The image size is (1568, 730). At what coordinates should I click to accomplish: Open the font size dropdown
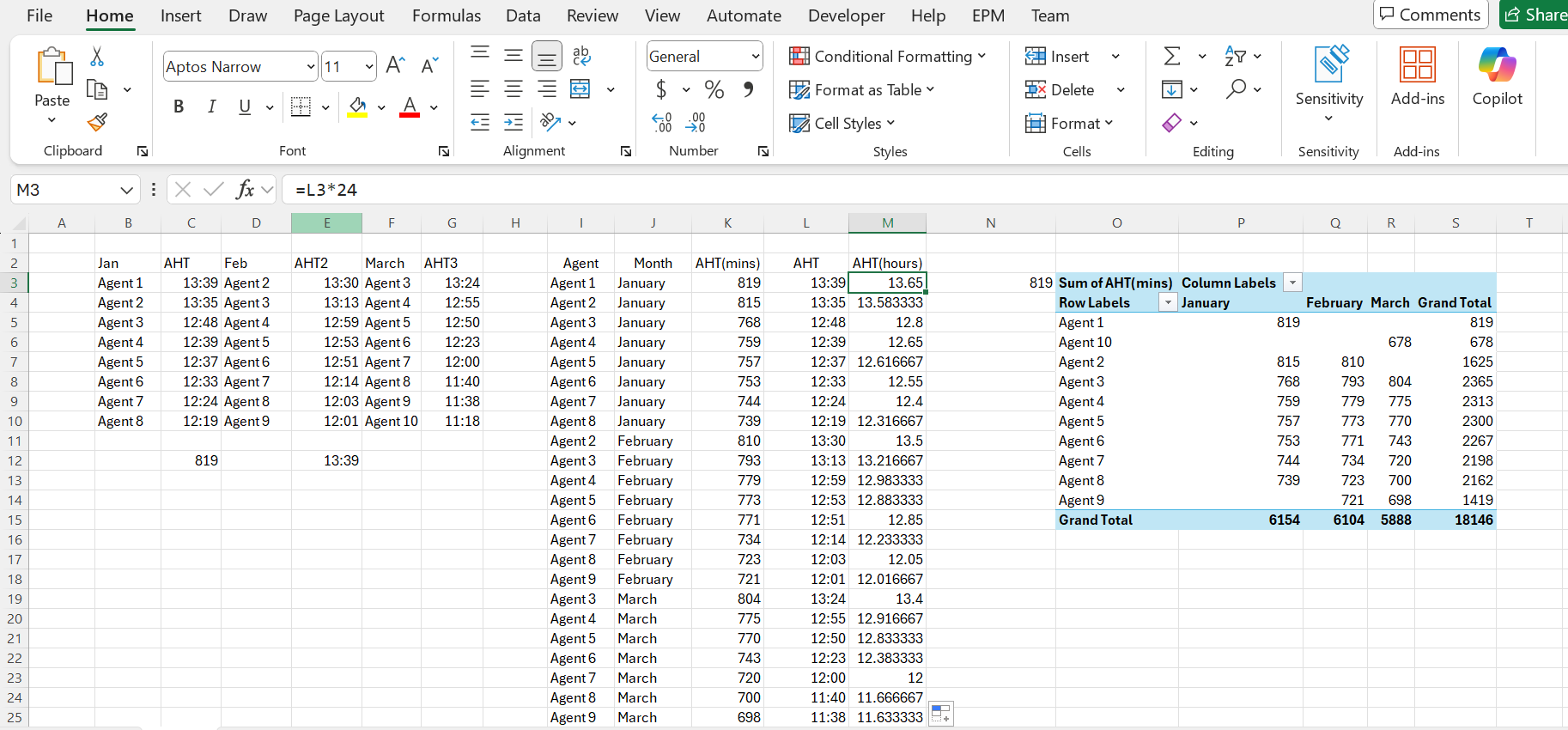[369, 66]
